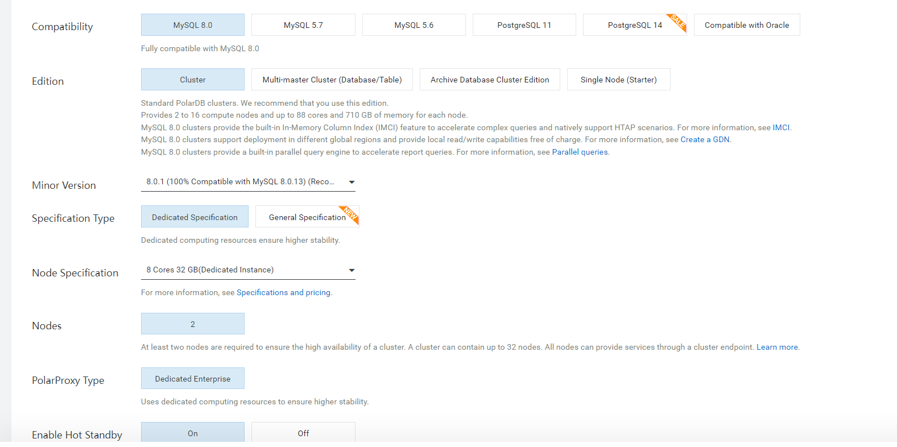897x447 pixels.
Task: Open the Create a GDN link
Action: click(705, 140)
